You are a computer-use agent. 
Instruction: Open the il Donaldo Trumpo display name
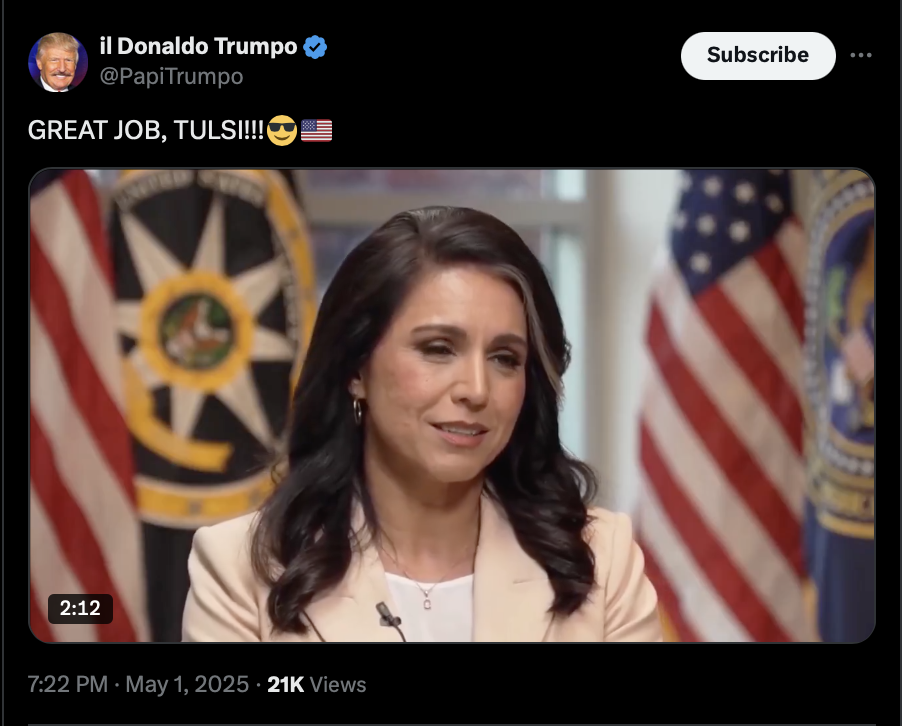pos(198,46)
